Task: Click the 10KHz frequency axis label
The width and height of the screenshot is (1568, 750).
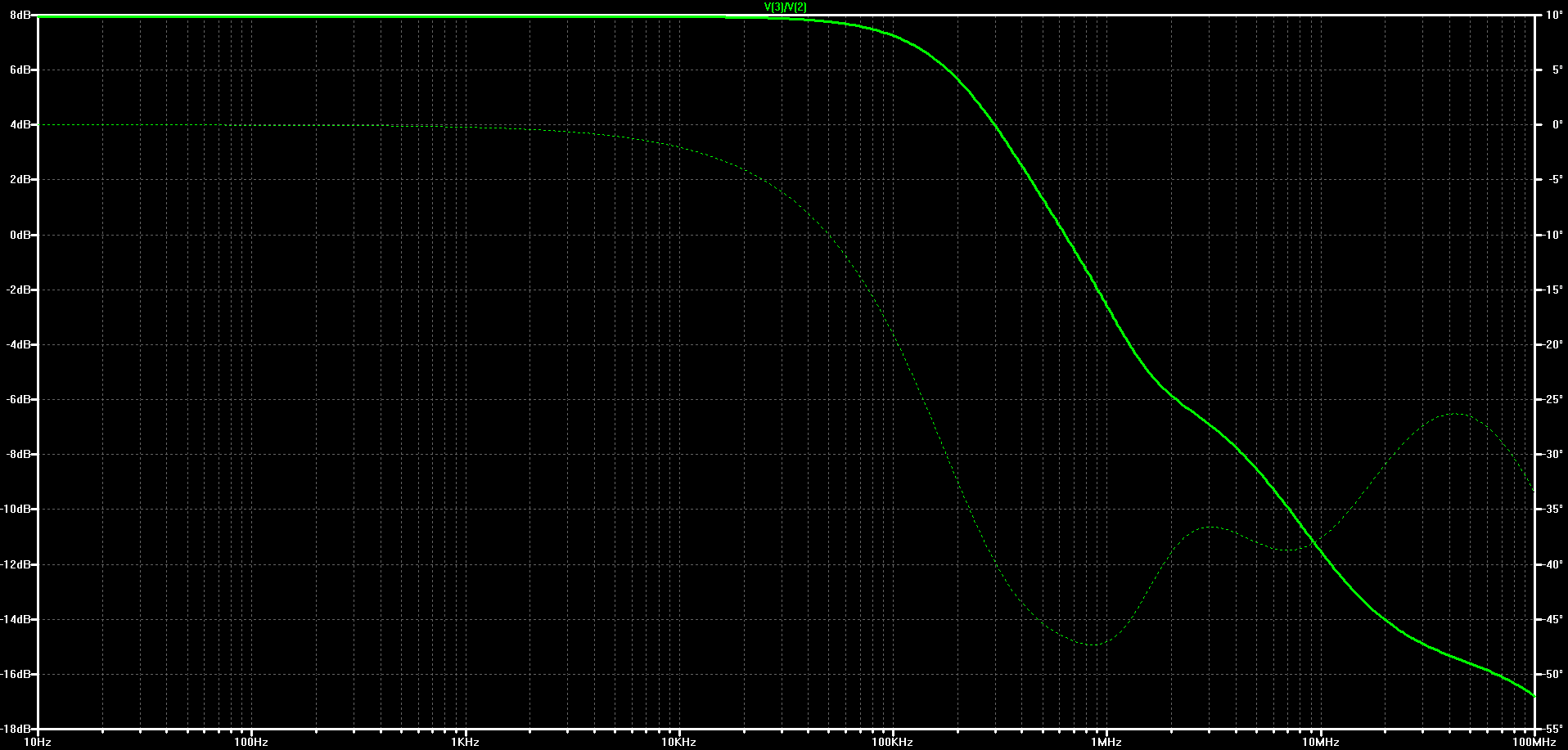Action: click(x=678, y=742)
